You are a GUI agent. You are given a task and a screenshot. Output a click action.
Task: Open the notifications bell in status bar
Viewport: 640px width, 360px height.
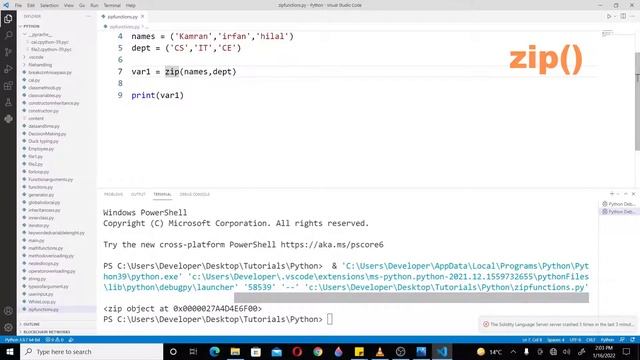633,340
